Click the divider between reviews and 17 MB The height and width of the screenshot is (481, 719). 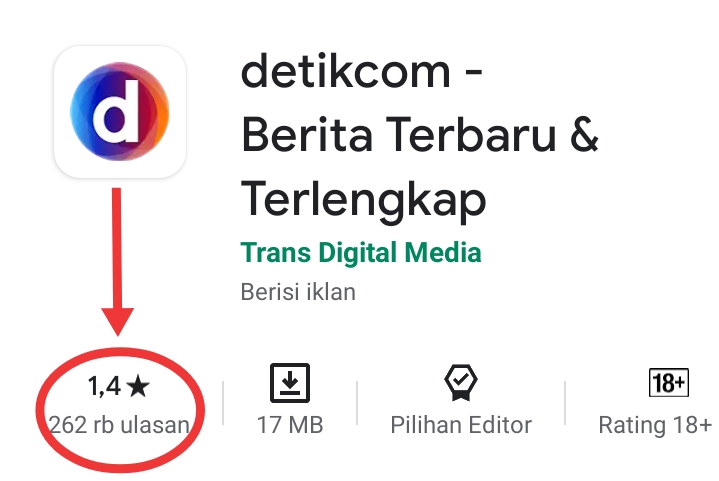223,403
